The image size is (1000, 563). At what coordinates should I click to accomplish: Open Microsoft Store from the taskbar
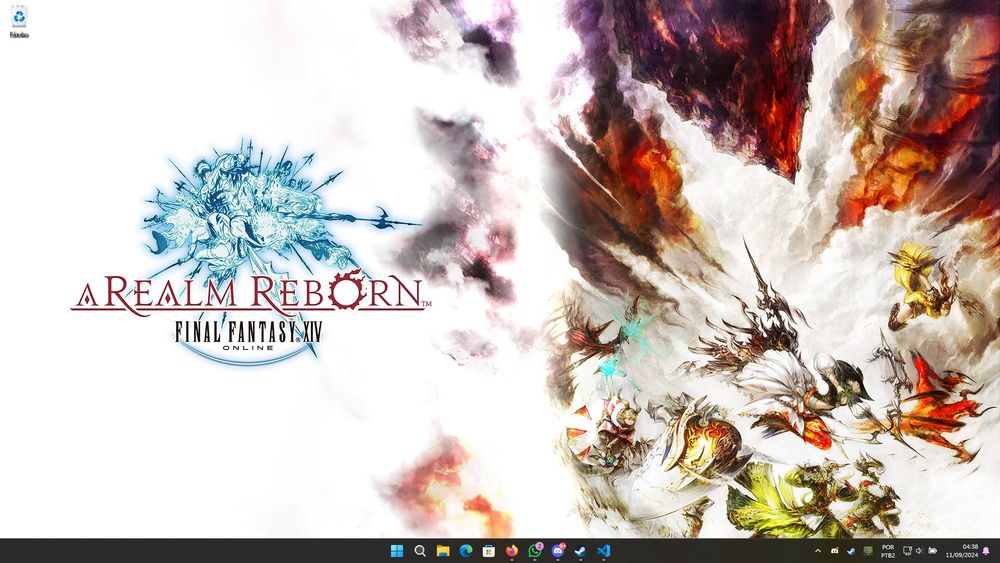pyautogui.click(x=489, y=551)
